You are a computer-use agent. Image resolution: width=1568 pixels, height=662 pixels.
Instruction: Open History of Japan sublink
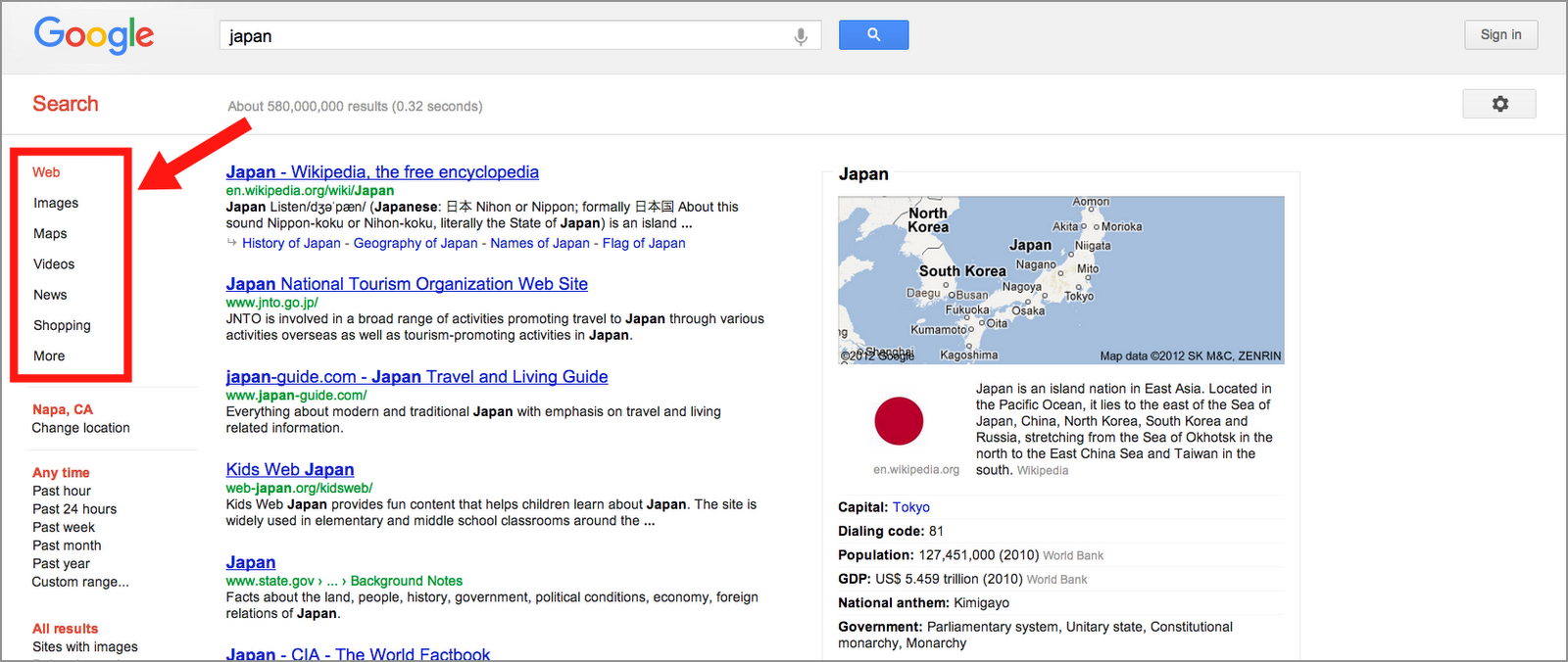coord(291,244)
